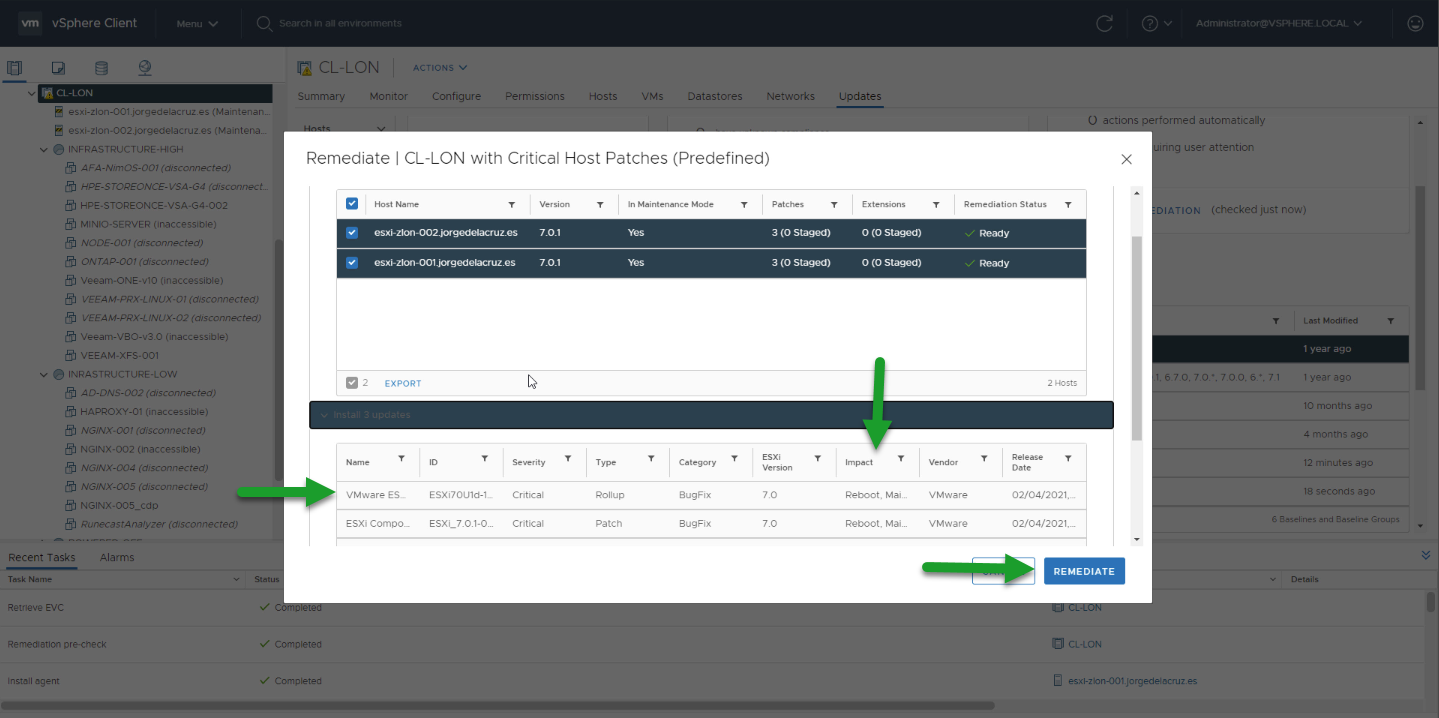
Task: Open the Storage inventory view icon
Action: (x=101, y=68)
